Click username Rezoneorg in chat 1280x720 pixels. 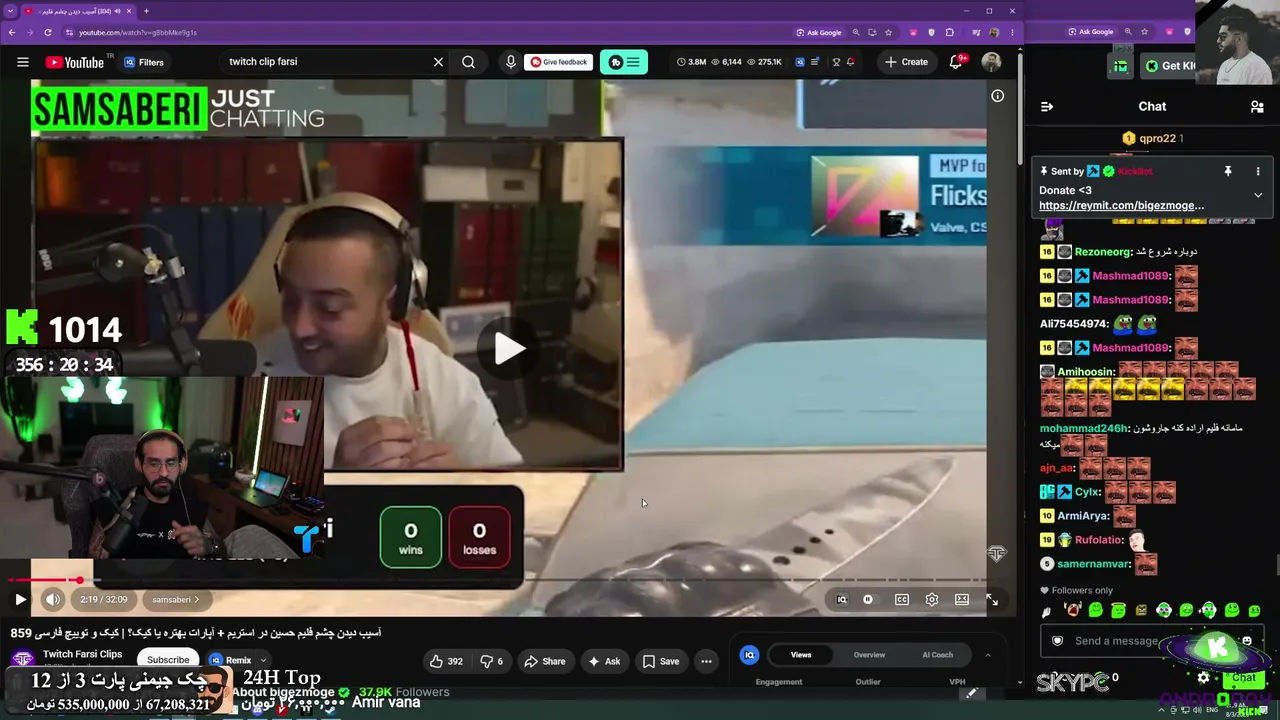(1104, 252)
